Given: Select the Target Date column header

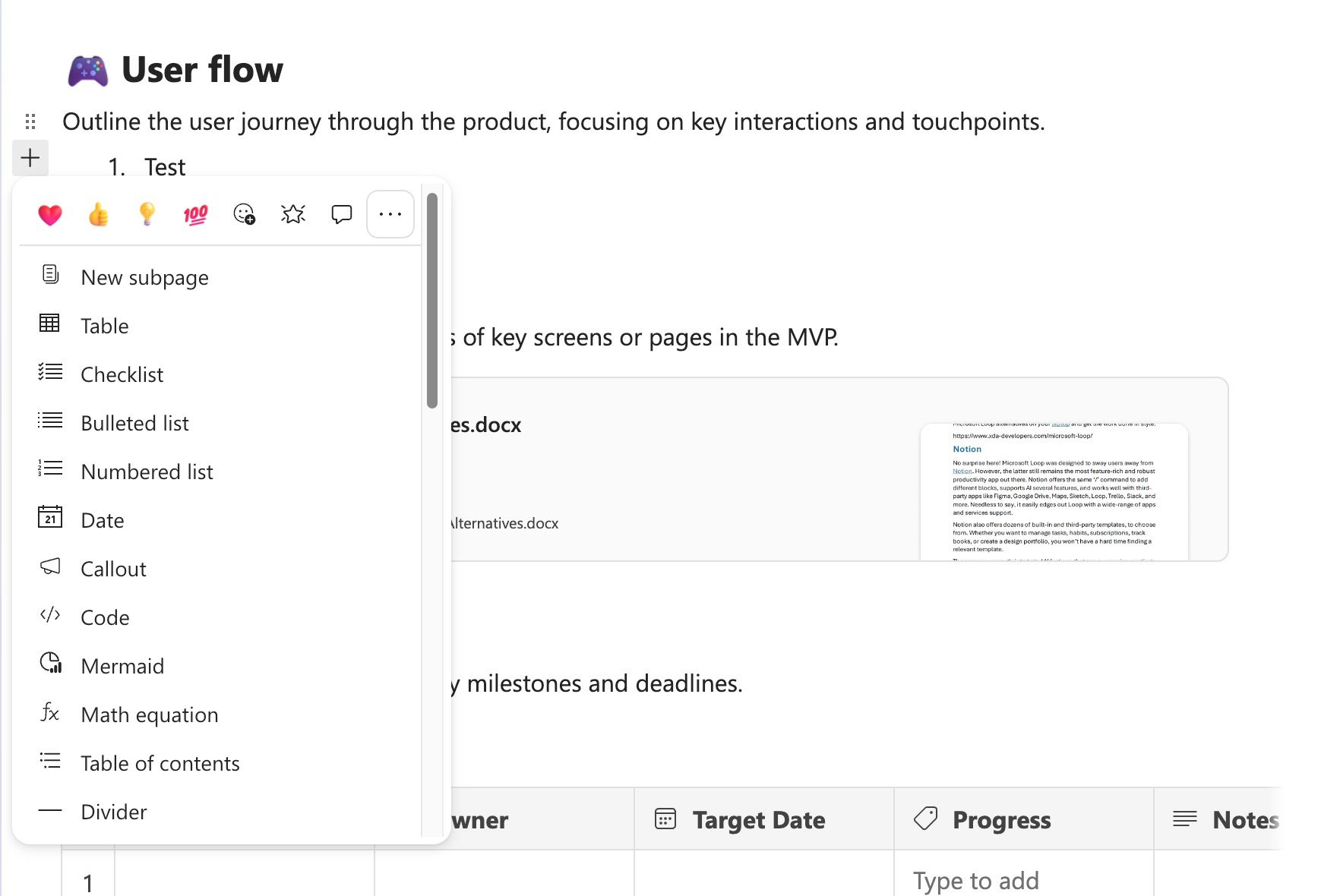Looking at the screenshot, I should click(x=764, y=819).
